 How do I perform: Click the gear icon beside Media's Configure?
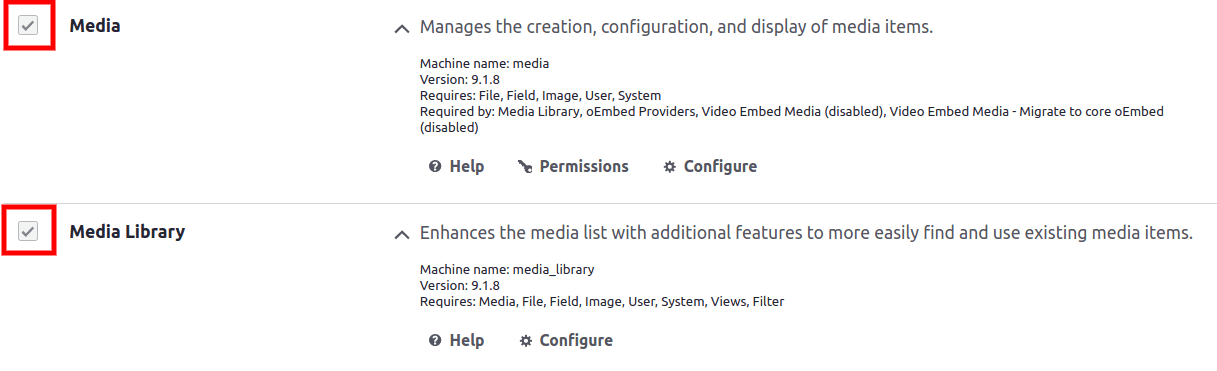point(670,167)
